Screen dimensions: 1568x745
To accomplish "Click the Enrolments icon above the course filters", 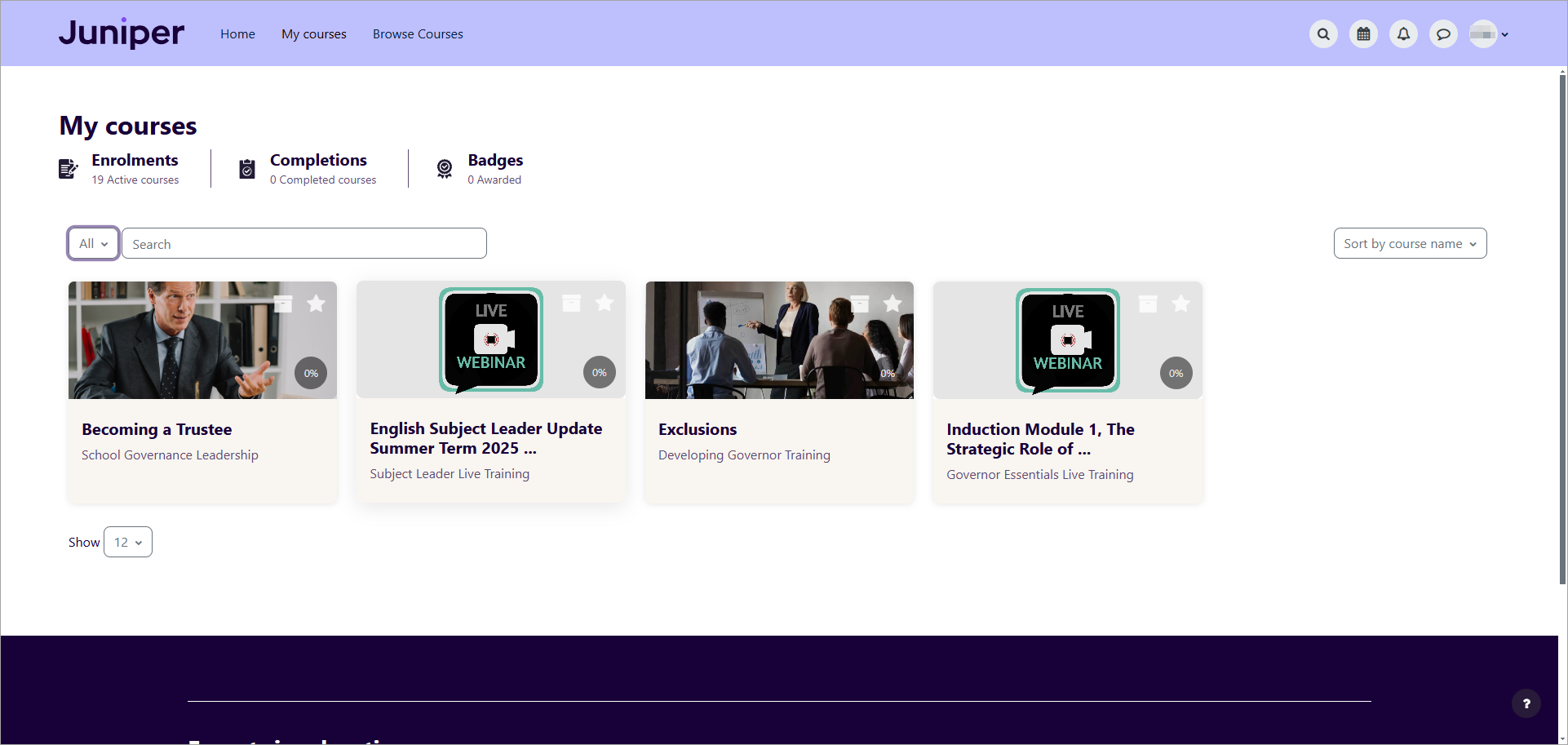I will point(68,168).
